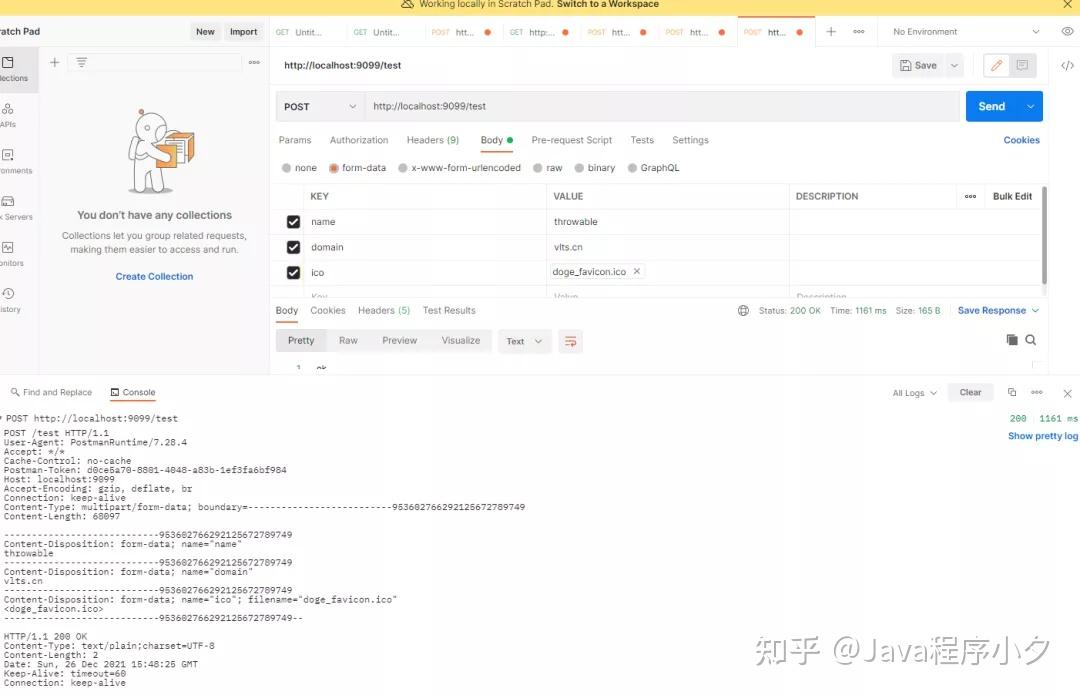Switch to the response Cookies tab
Screen dimensions: 1080x695
click(328, 311)
